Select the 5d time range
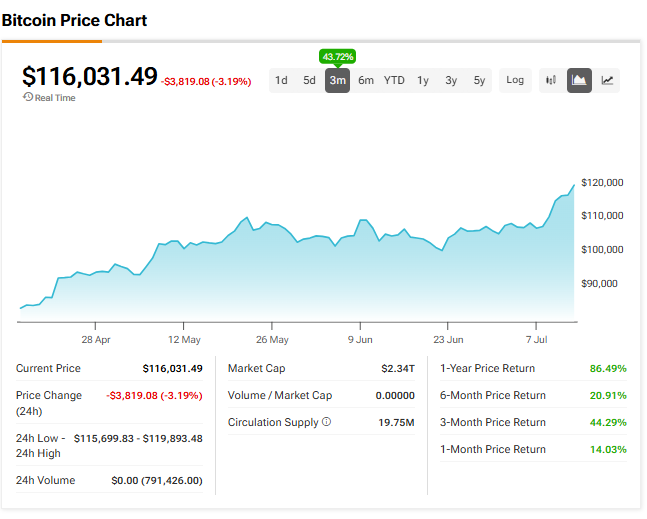This screenshot has height=519, width=647. (x=309, y=80)
